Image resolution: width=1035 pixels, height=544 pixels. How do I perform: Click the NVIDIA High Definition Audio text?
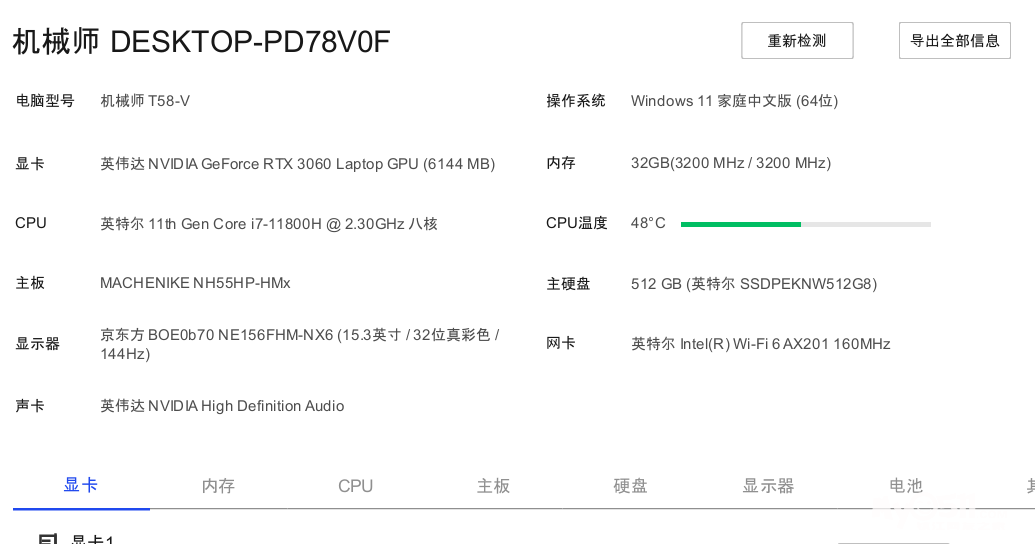[x=222, y=406]
